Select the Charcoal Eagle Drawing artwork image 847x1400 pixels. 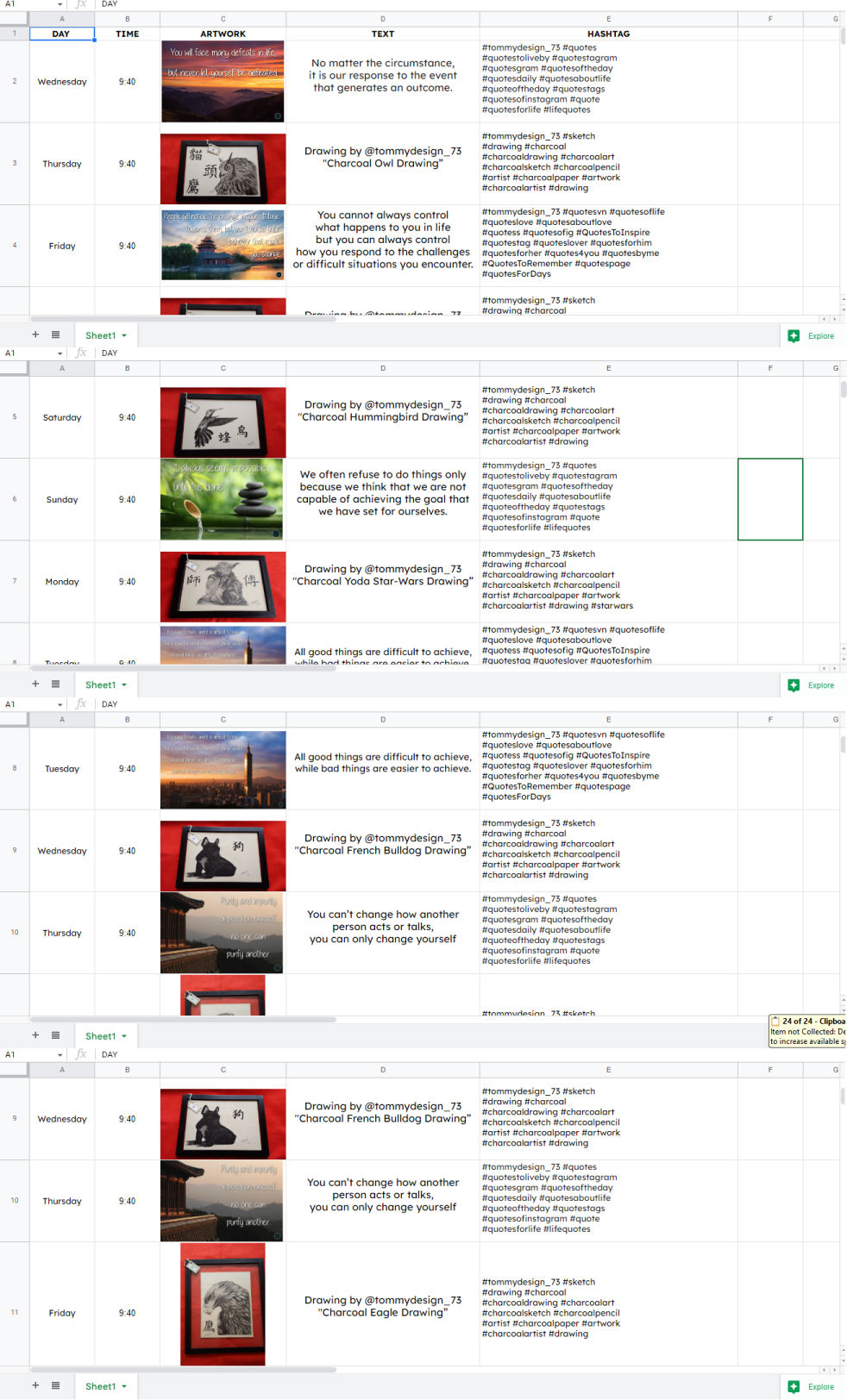pos(223,1304)
